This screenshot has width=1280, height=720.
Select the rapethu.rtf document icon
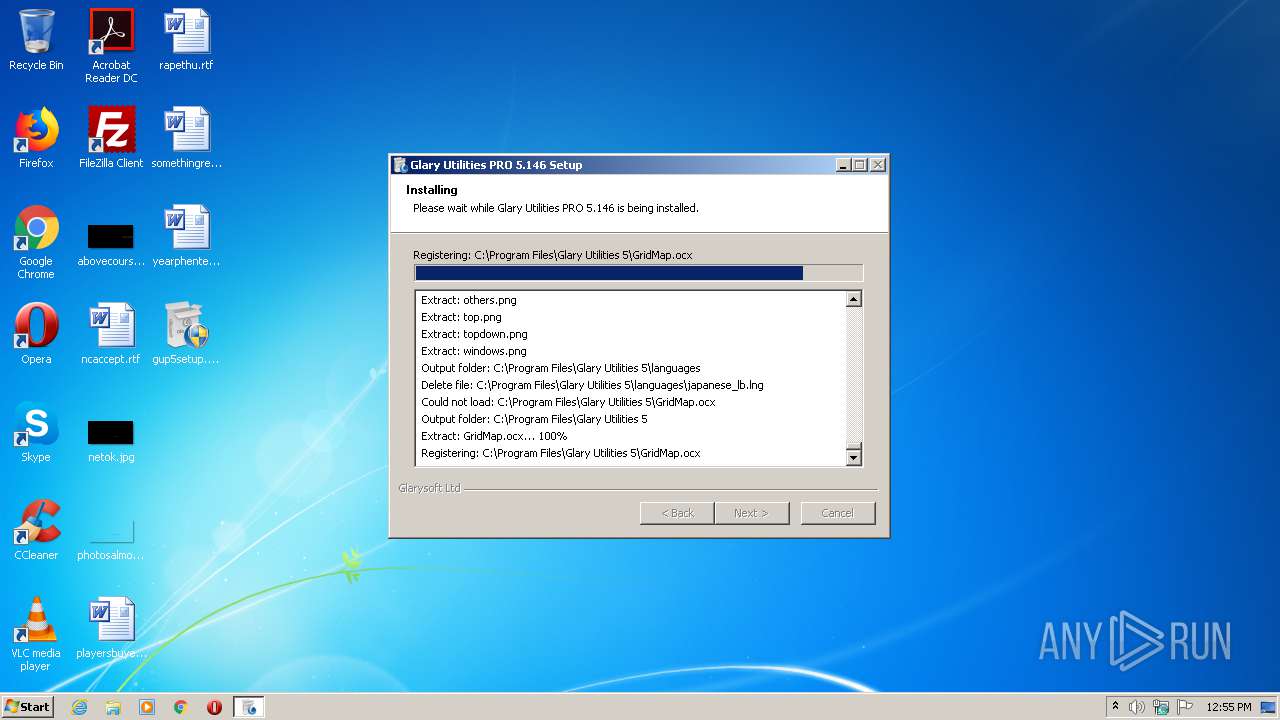pyautogui.click(x=186, y=40)
